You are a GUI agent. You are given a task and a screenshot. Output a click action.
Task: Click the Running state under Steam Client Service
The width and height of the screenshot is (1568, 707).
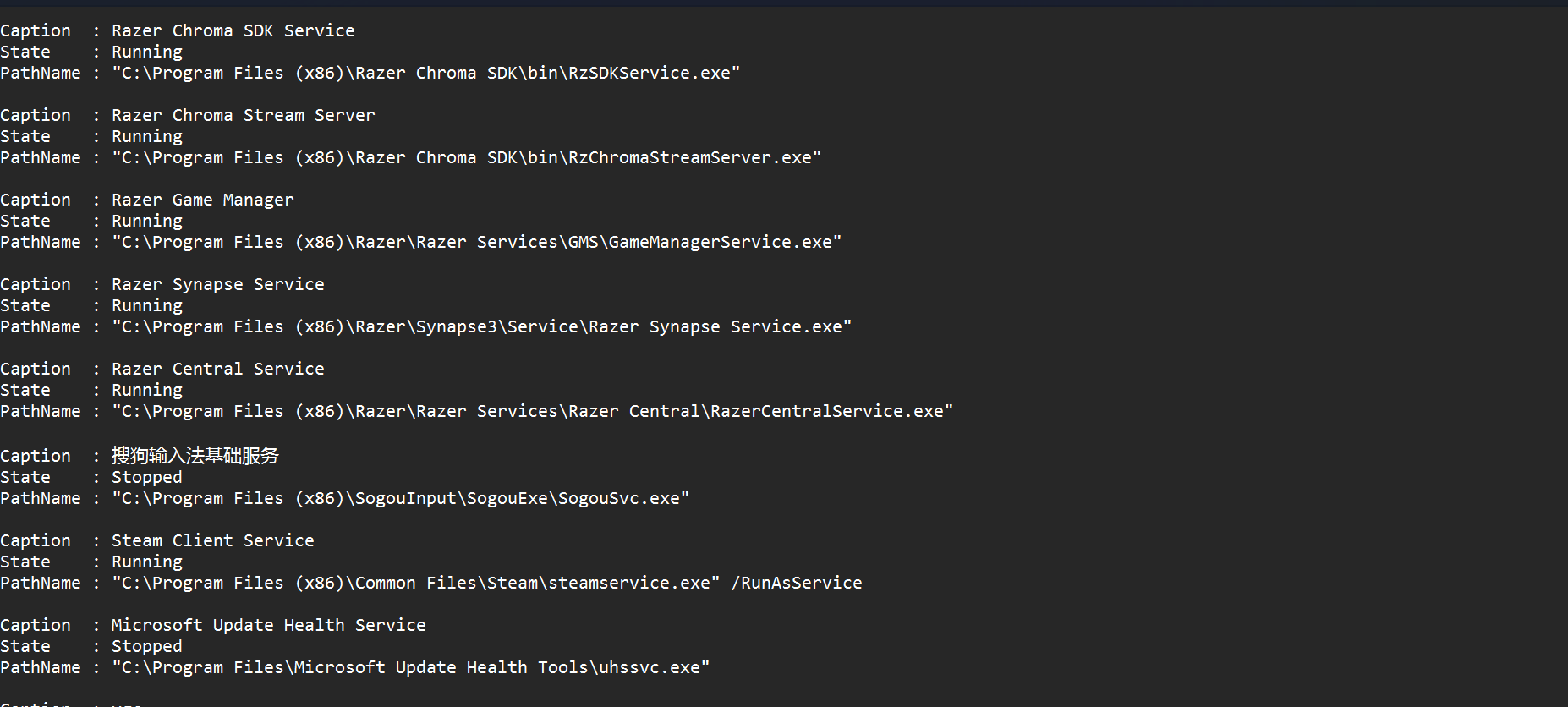coord(146,562)
